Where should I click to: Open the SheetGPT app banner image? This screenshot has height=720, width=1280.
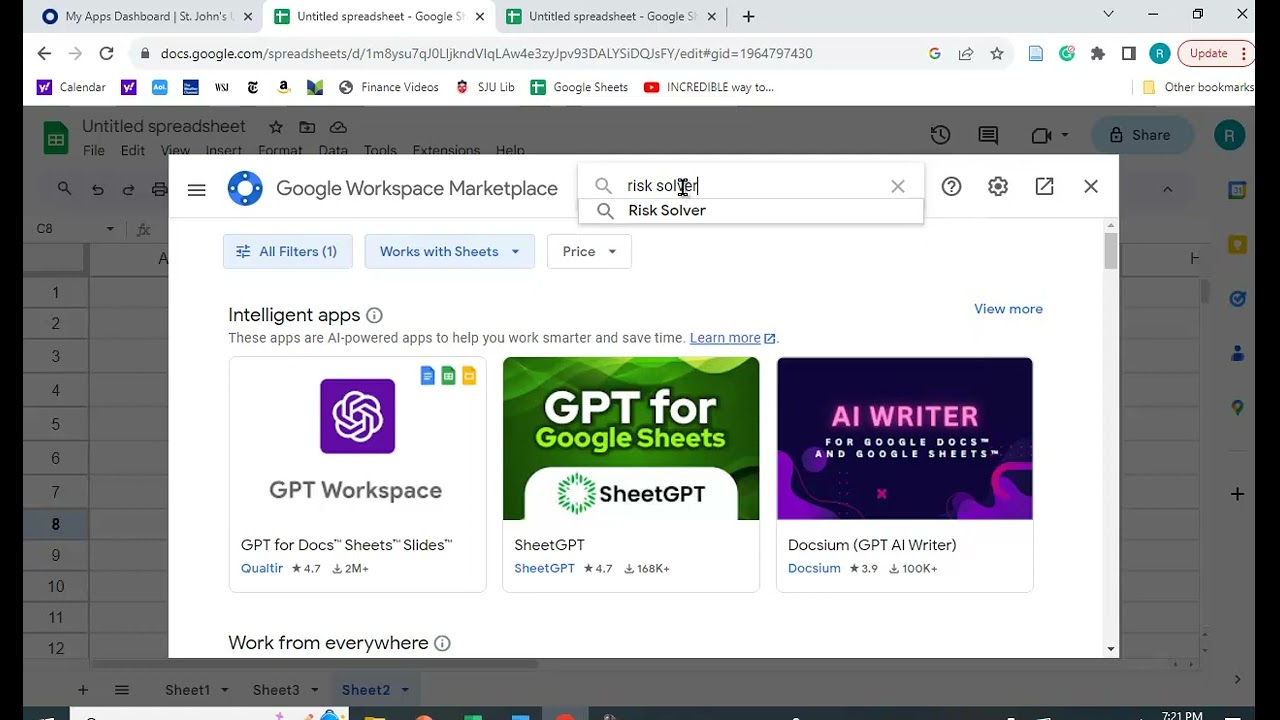click(x=631, y=439)
